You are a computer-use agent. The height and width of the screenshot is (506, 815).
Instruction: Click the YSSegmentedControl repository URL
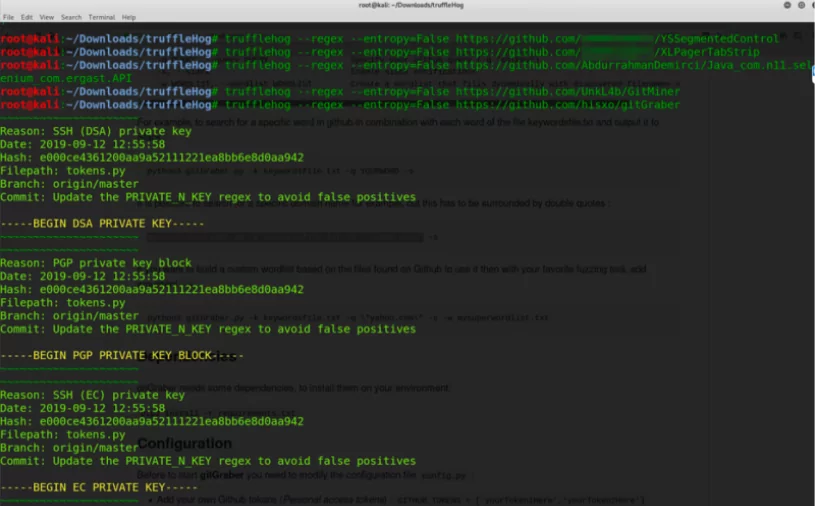click(x=617, y=38)
